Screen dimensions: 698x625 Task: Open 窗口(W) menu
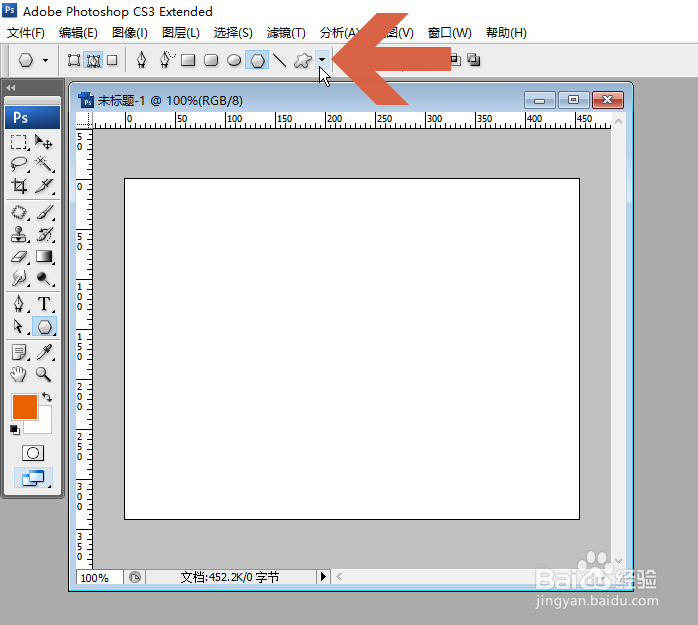[450, 32]
